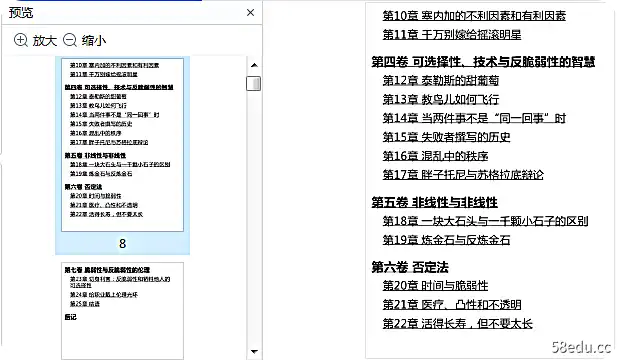This screenshot has width=618, height=360.
Task: Open link 第13章 教鸟儿如何飞行
Action: click(441, 99)
